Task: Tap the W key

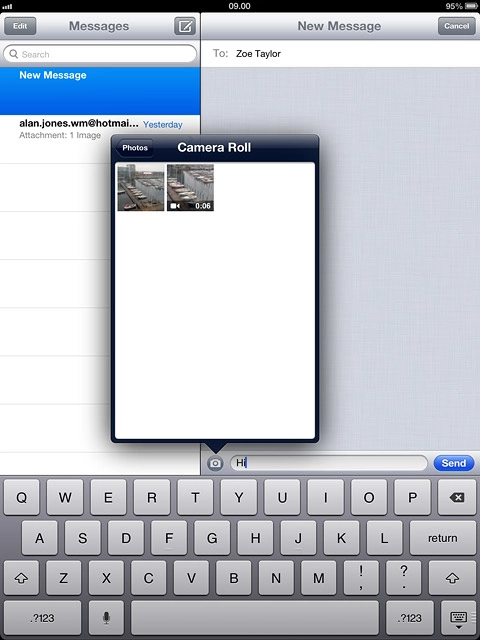Action: (x=65, y=497)
